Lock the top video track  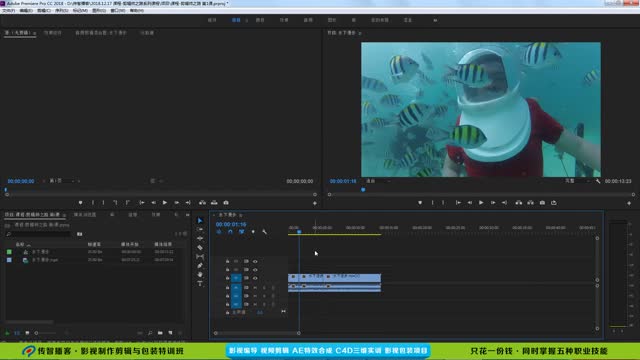tap(227, 261)
